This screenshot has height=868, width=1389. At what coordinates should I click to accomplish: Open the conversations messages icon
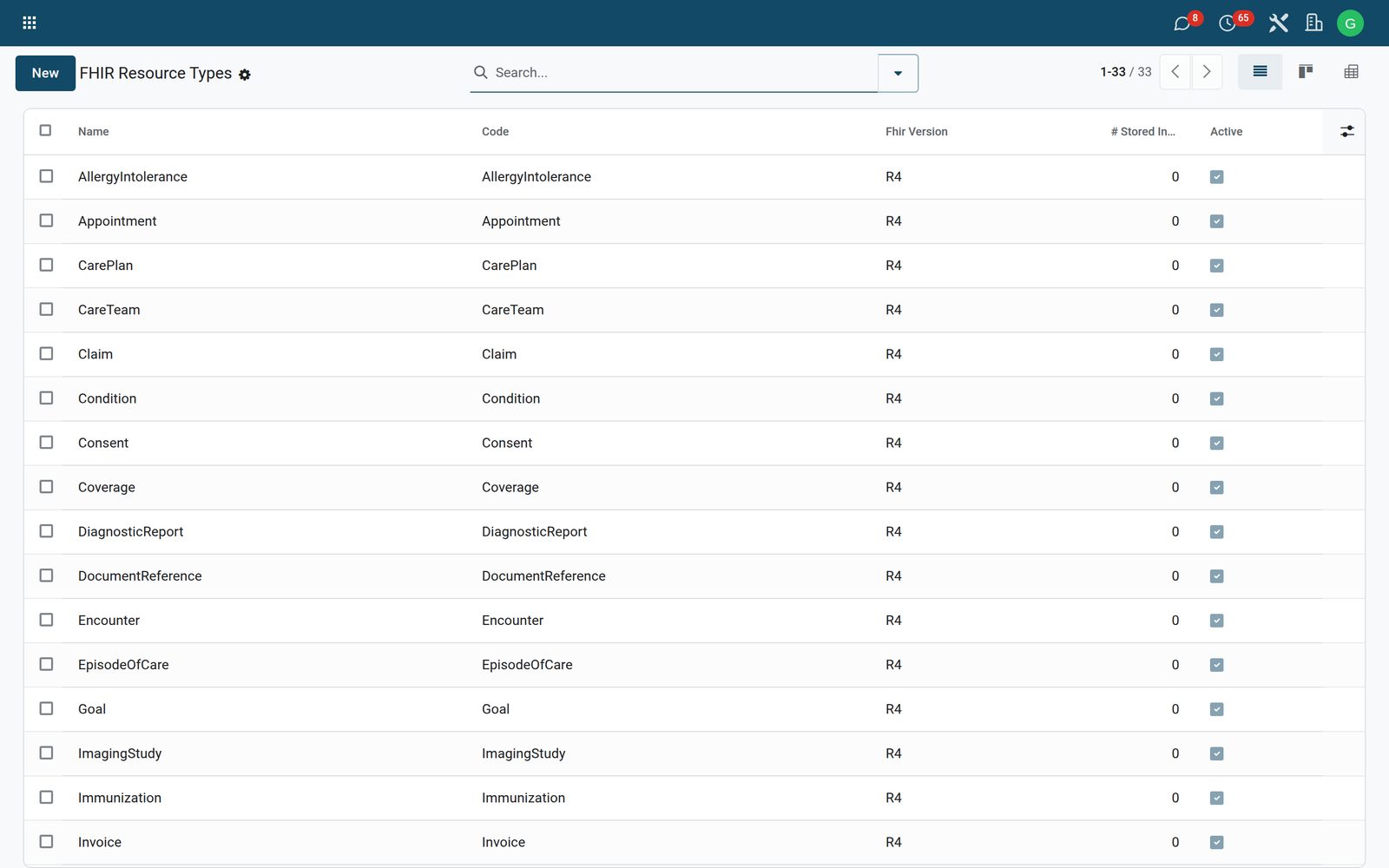(x=1182, y=23)
